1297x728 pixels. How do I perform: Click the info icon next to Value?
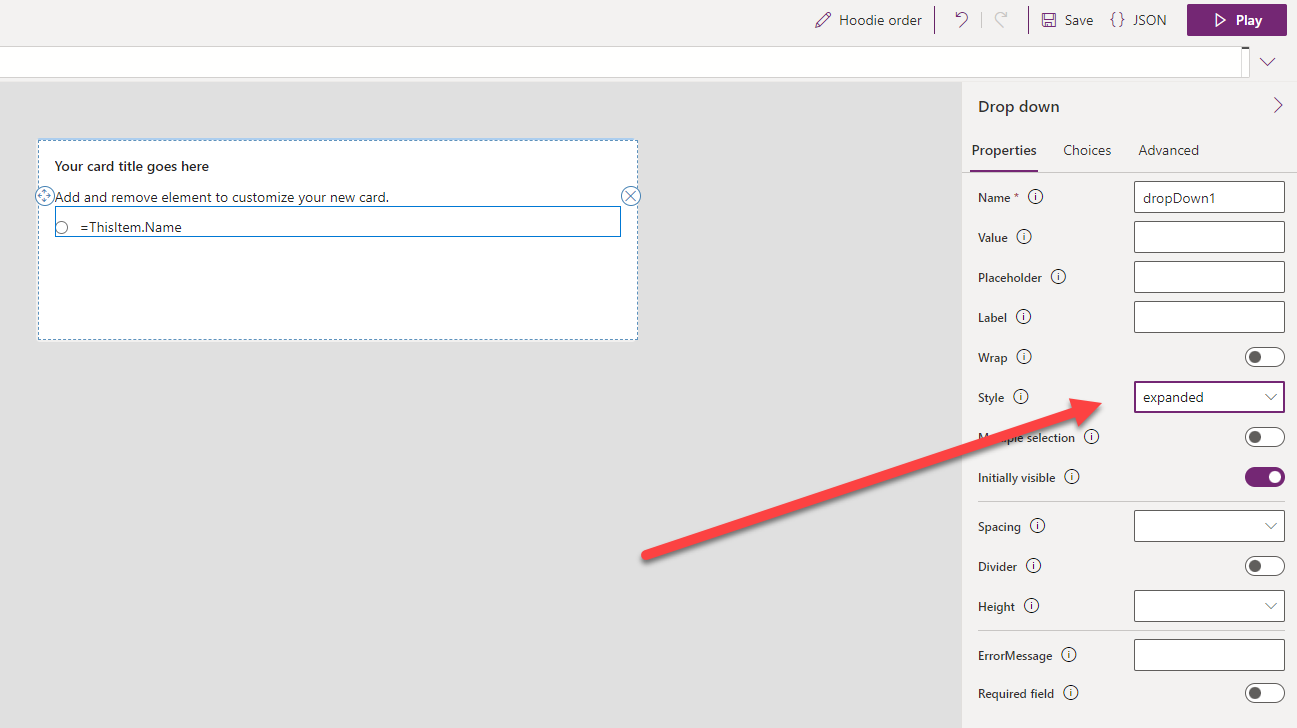(x=1023, y=237)
